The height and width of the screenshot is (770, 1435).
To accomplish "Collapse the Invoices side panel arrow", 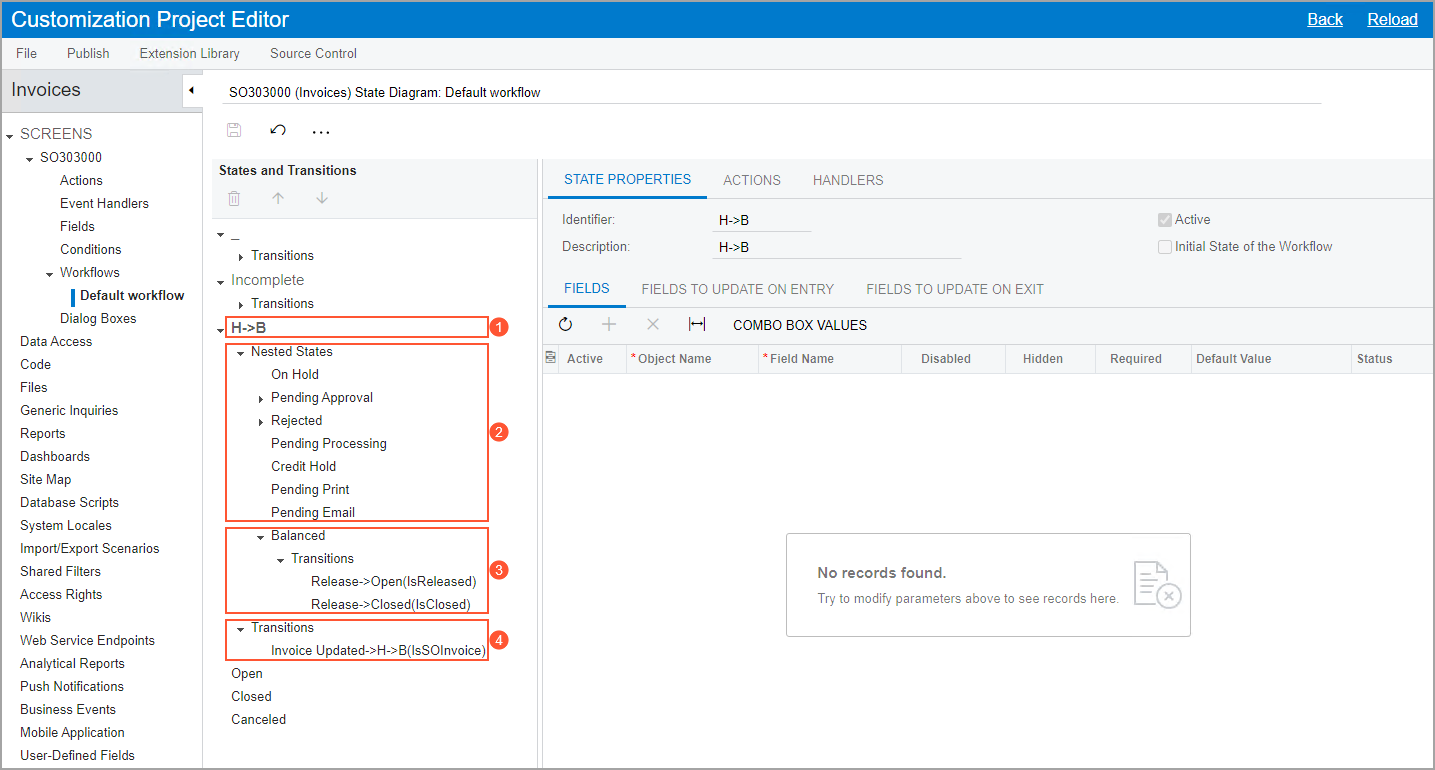I will tap(192, 91).
